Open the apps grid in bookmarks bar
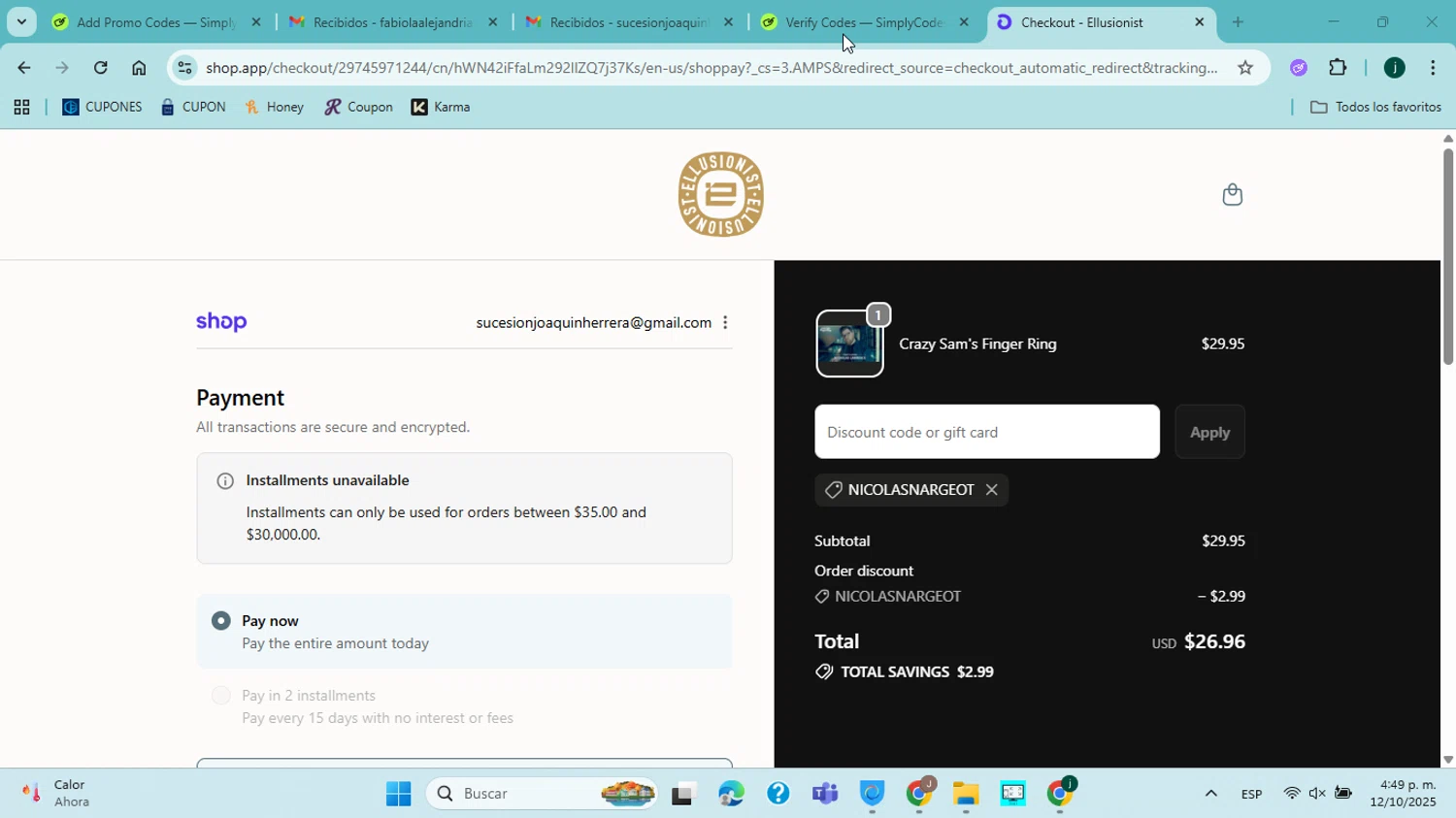The image size is (1456, 818). click(20, 108)
